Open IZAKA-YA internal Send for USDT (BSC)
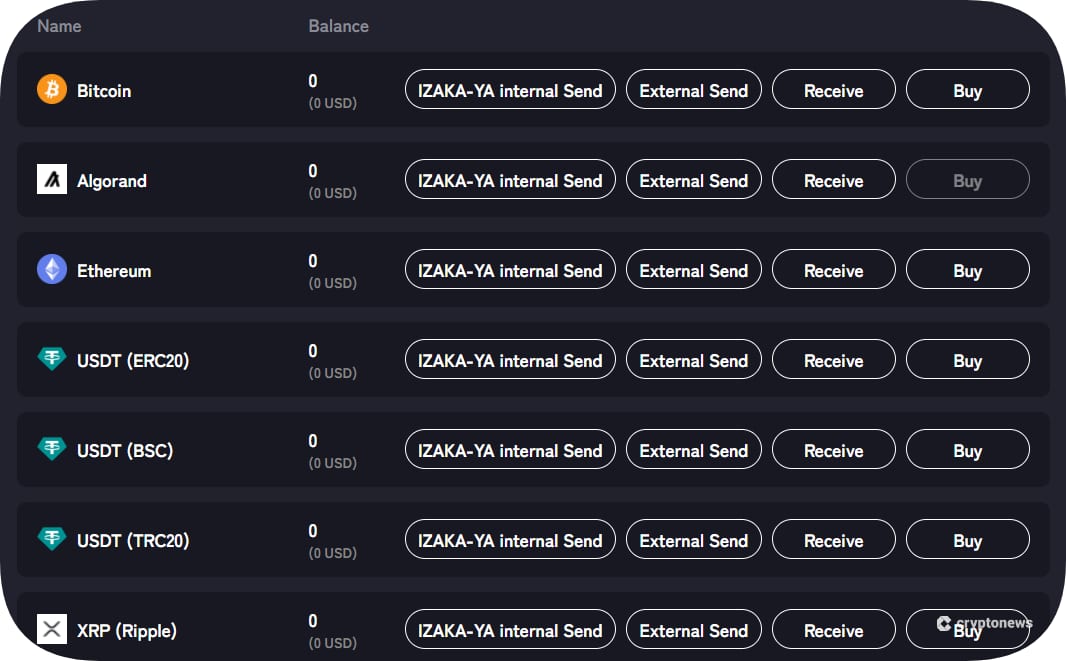1066x661 pixels. click(x=510, y=449)
